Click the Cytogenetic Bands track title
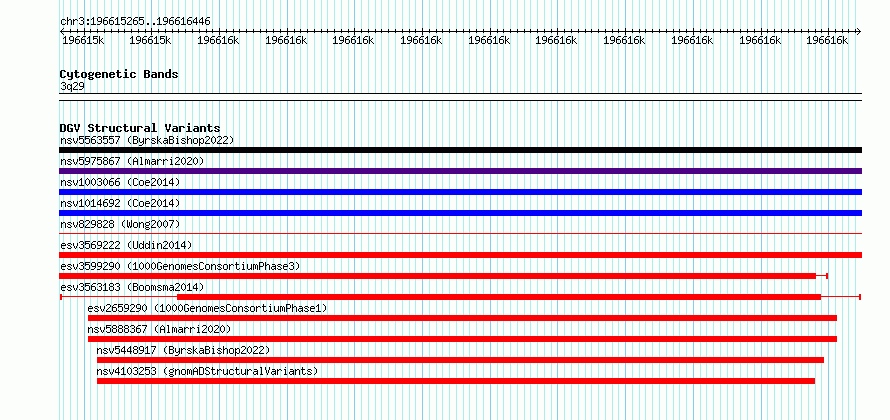Screen dimensions: 890x420 (x=119, y=74)
